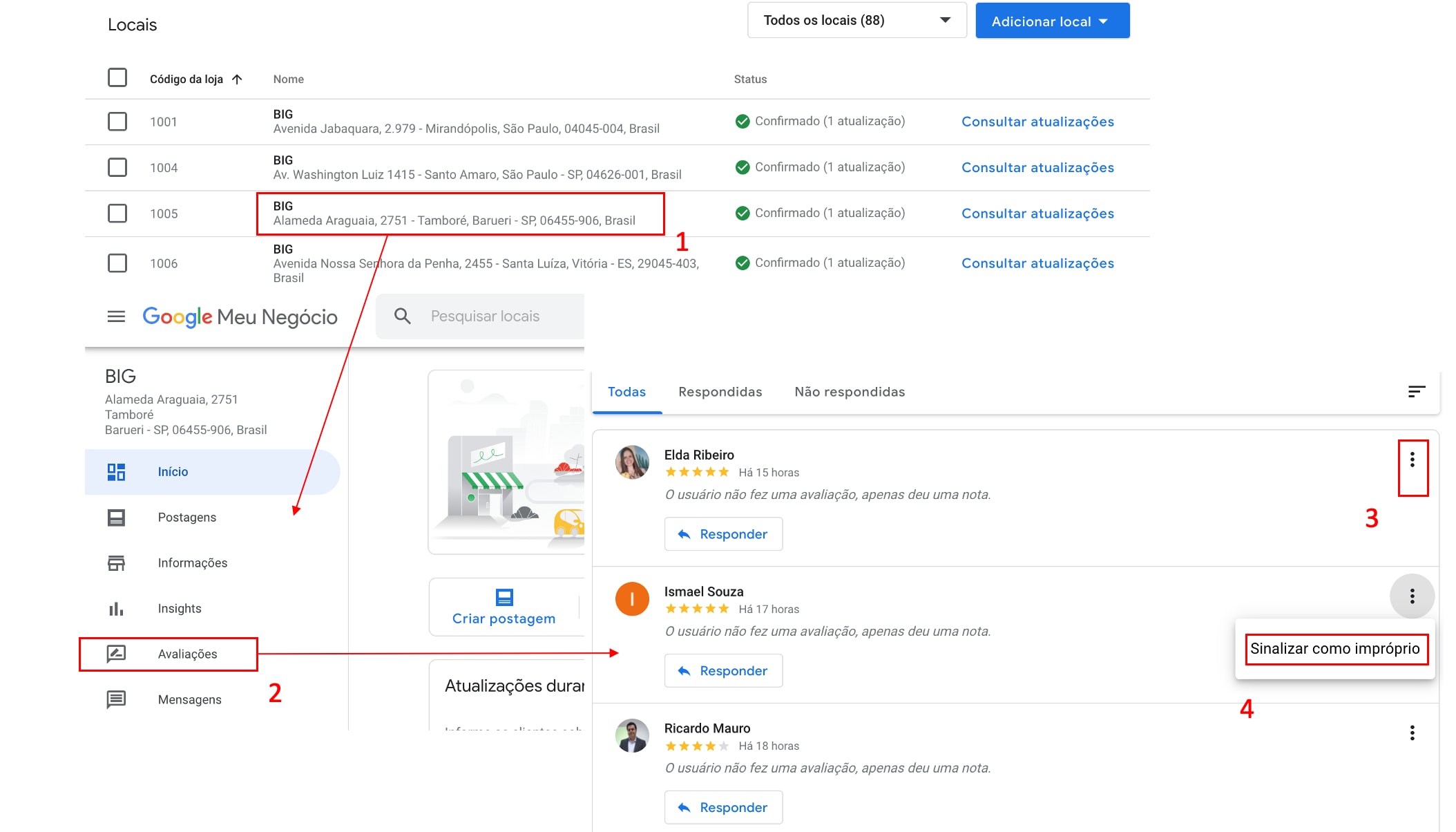Click Consultar atualizações for store 1005
1456x832 pixels.
(x=1037, y=214)
